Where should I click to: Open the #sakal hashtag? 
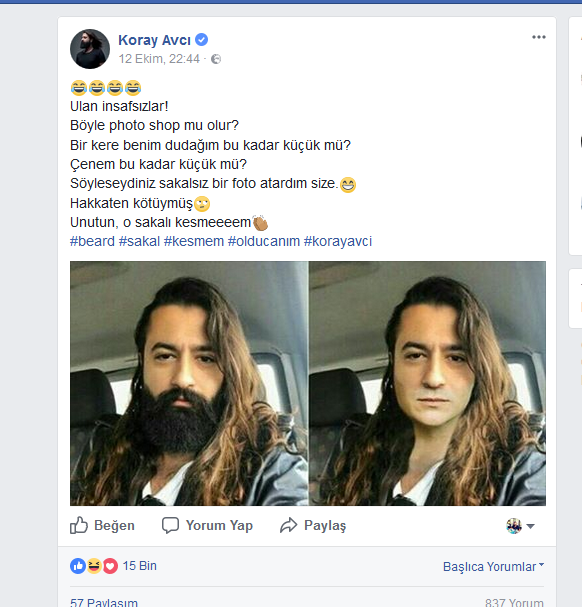139,241
